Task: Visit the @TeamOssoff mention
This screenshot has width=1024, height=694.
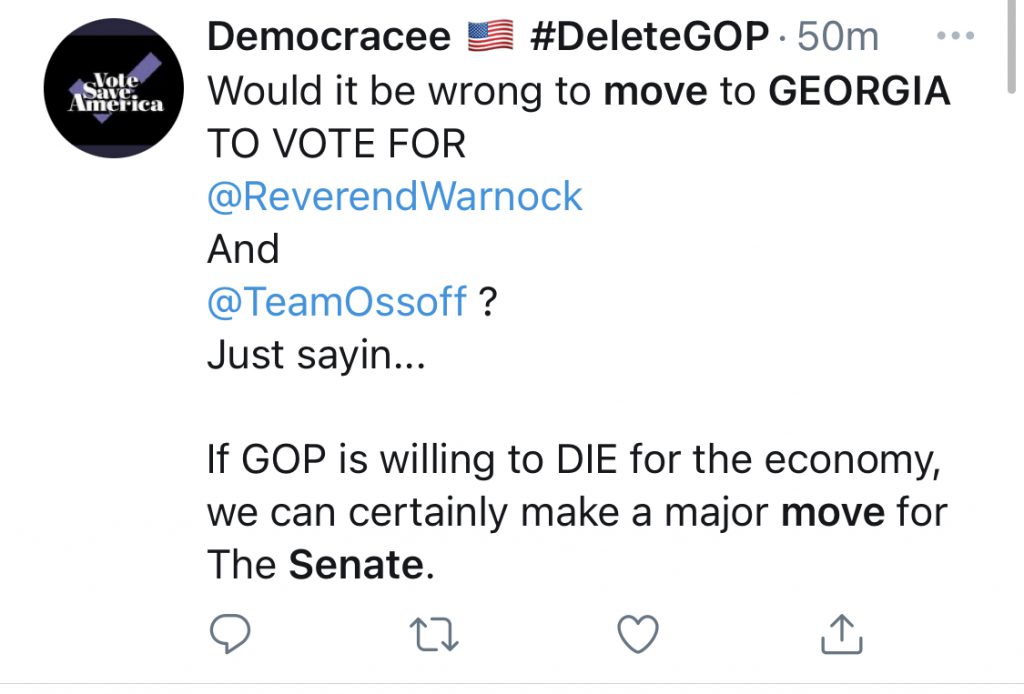Action: 337,302
